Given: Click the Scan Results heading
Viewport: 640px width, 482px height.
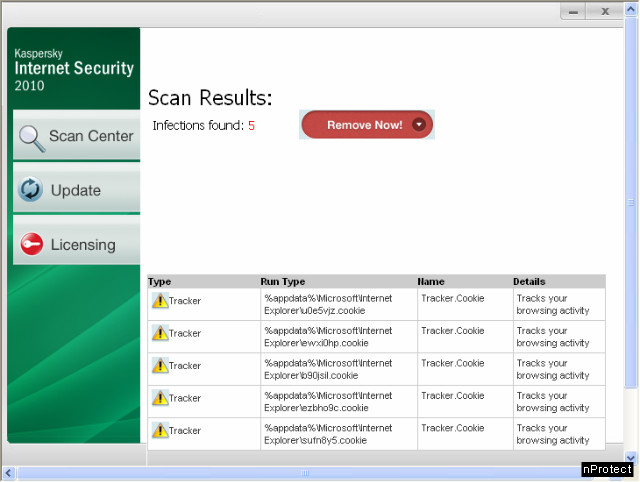Looking at the screenshot, I should click(x=210, y=98).
